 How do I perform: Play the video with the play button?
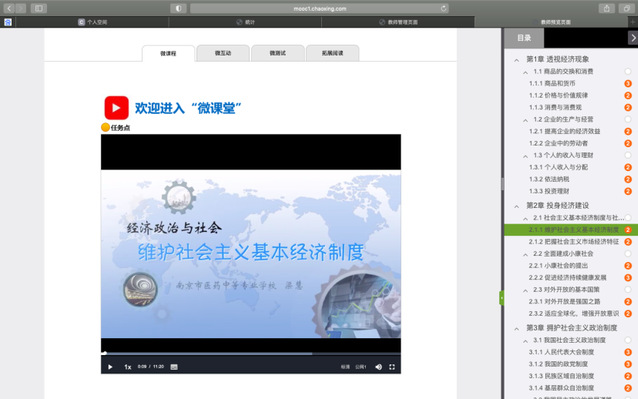(110, 367)
